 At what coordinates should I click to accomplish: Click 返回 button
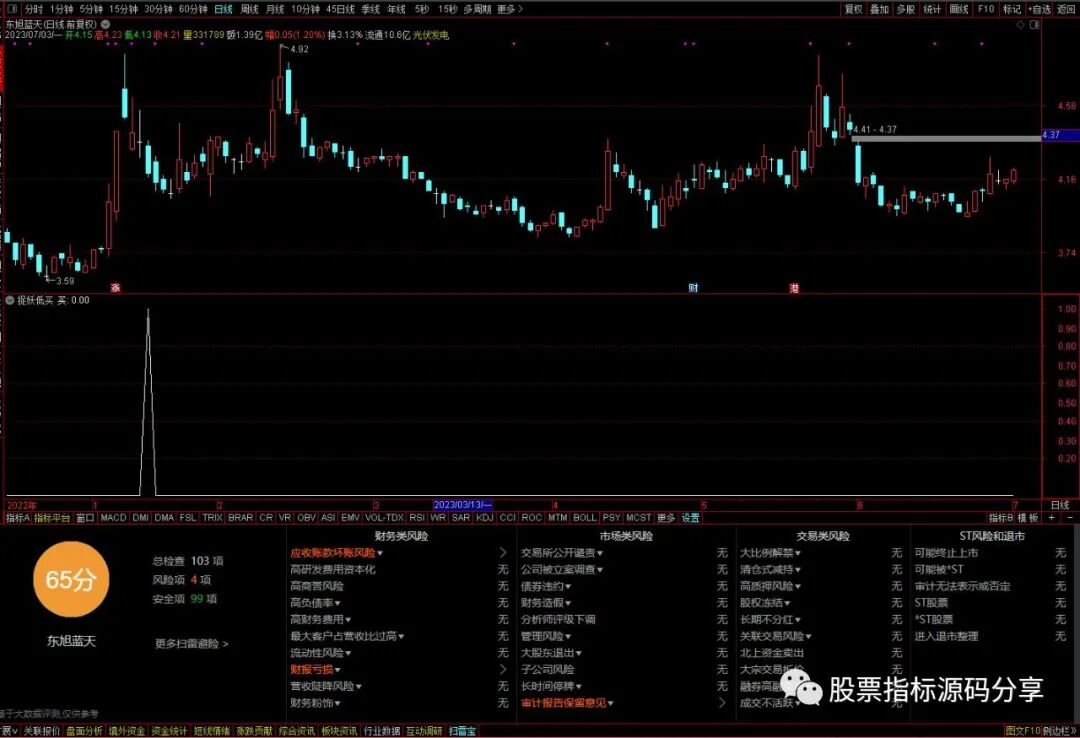(x=1066, y=9)
